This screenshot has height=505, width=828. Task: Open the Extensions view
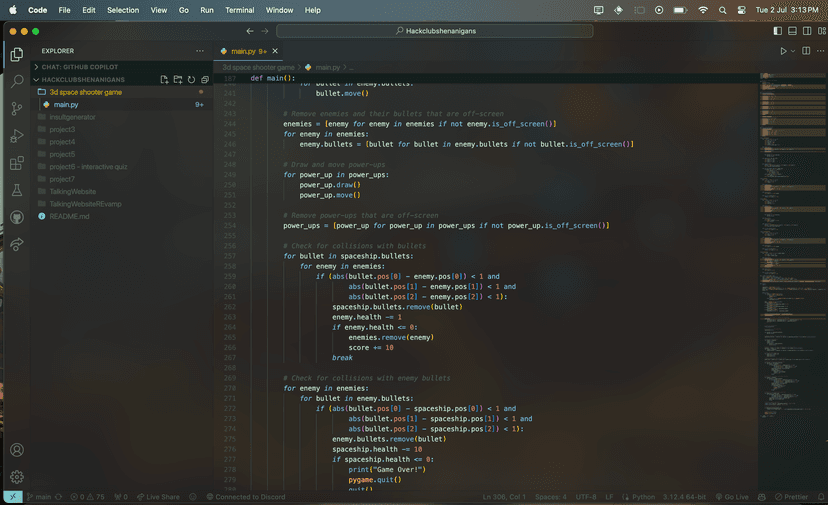17,163
